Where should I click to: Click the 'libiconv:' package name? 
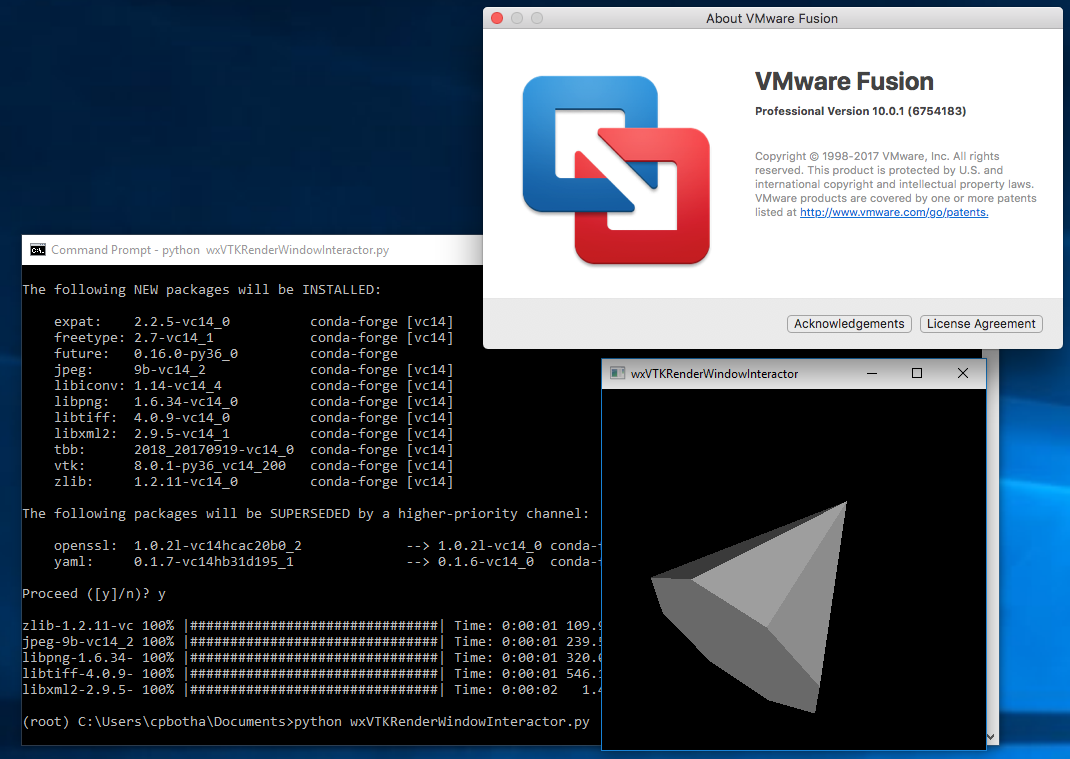89,386
